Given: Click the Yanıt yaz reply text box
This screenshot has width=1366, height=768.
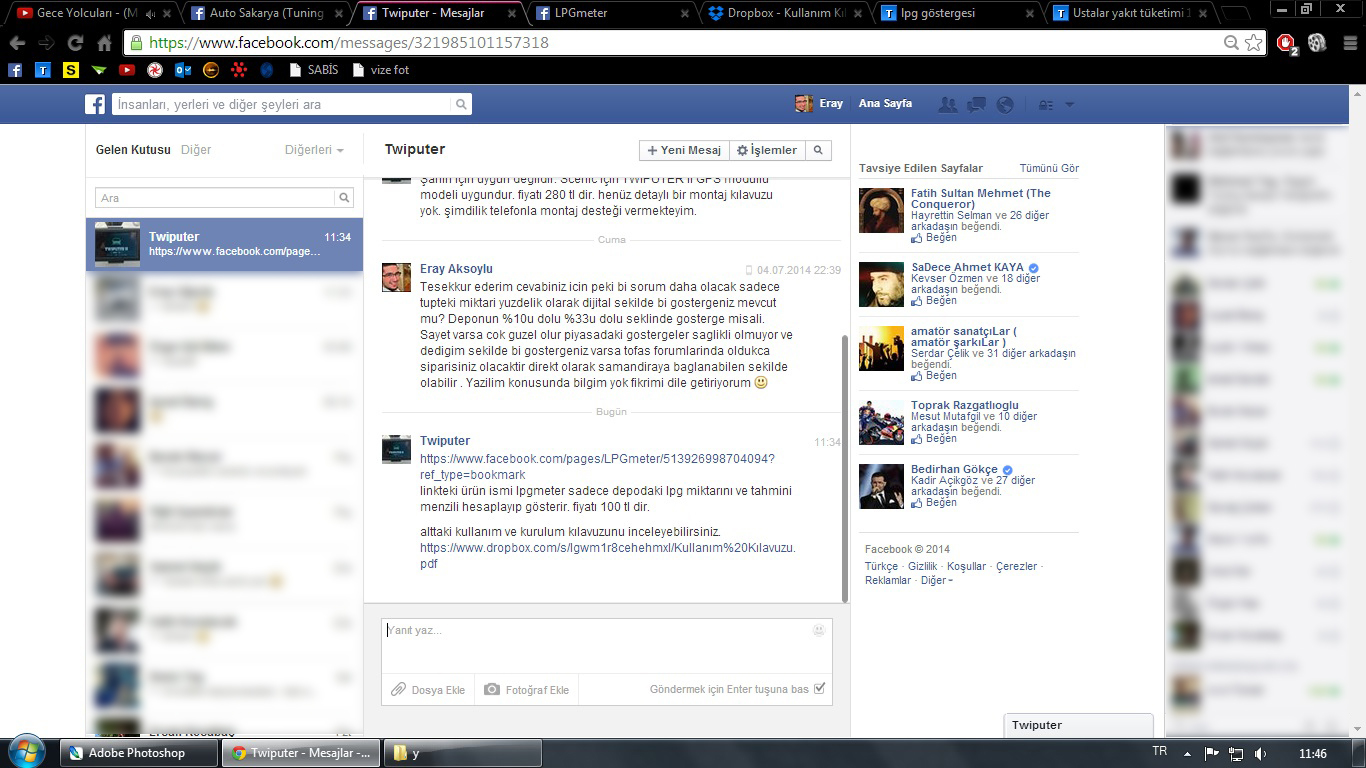Looking at the screenshot, I should point(607,645).
